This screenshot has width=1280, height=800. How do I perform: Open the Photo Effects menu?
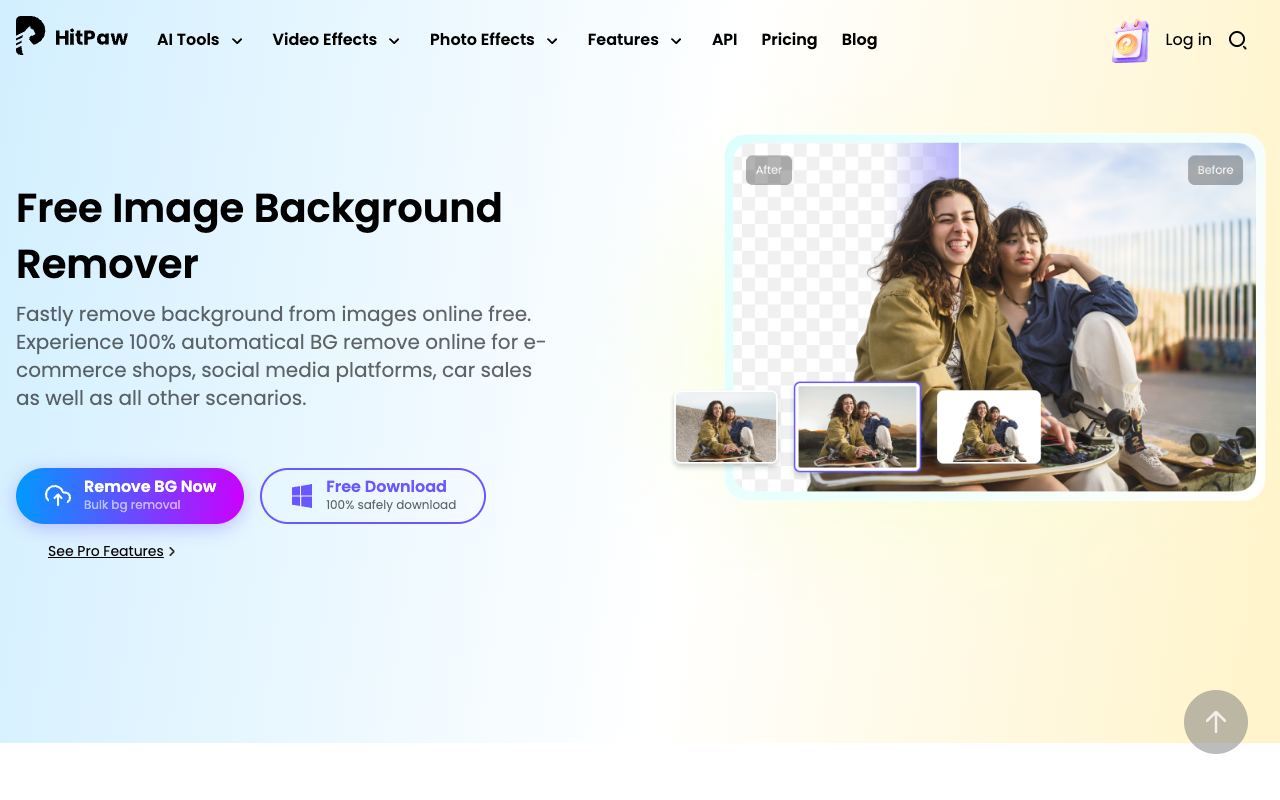[482, 40]
